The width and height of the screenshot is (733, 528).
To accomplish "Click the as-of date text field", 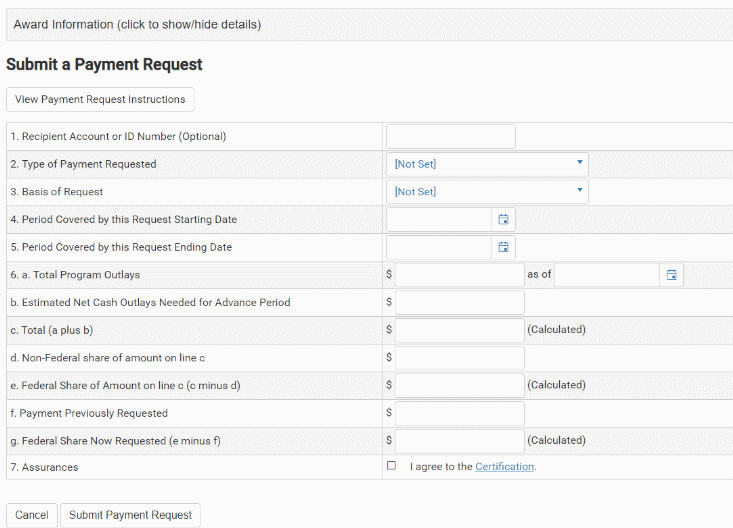I will point(606,274).
